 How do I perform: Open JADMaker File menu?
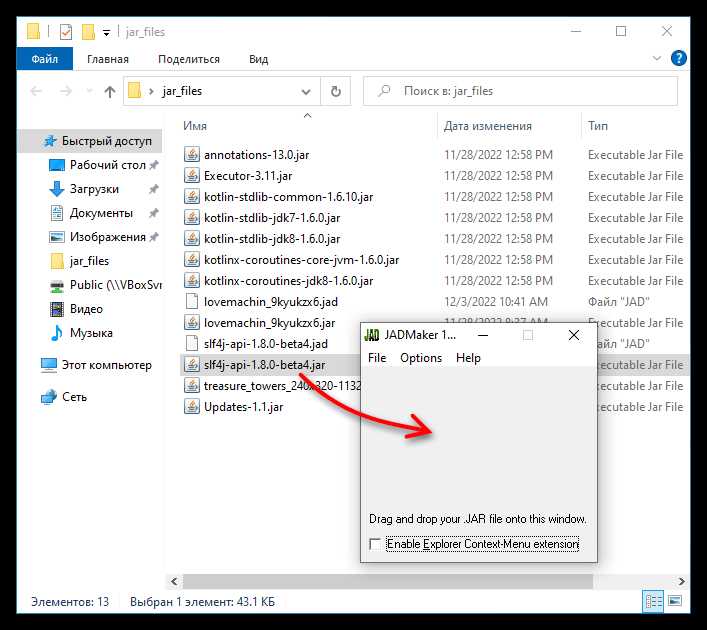coord(377,358)
